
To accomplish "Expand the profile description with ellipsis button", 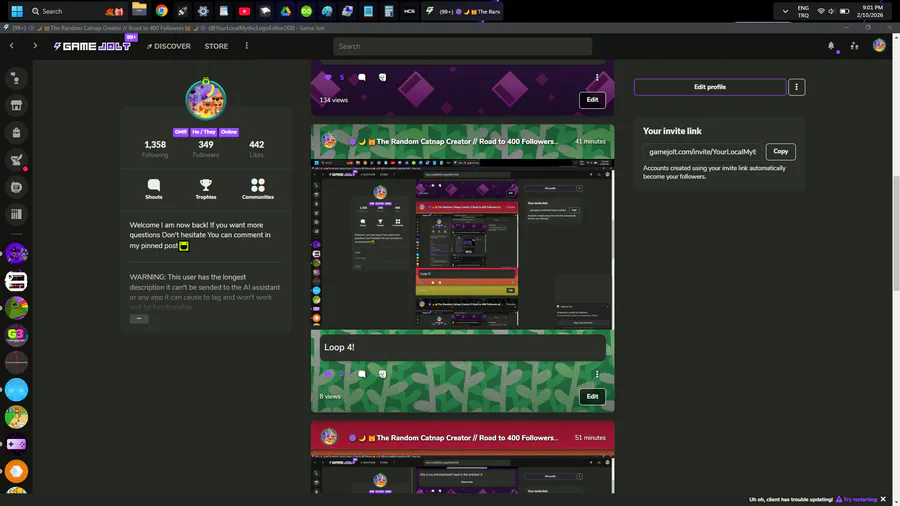I will coord(139,318).
